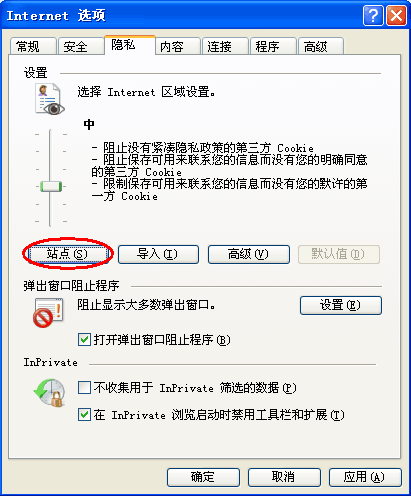Click the InPrivate clock lock icon
The image size is (411, 496).
[x=49, y=392]
